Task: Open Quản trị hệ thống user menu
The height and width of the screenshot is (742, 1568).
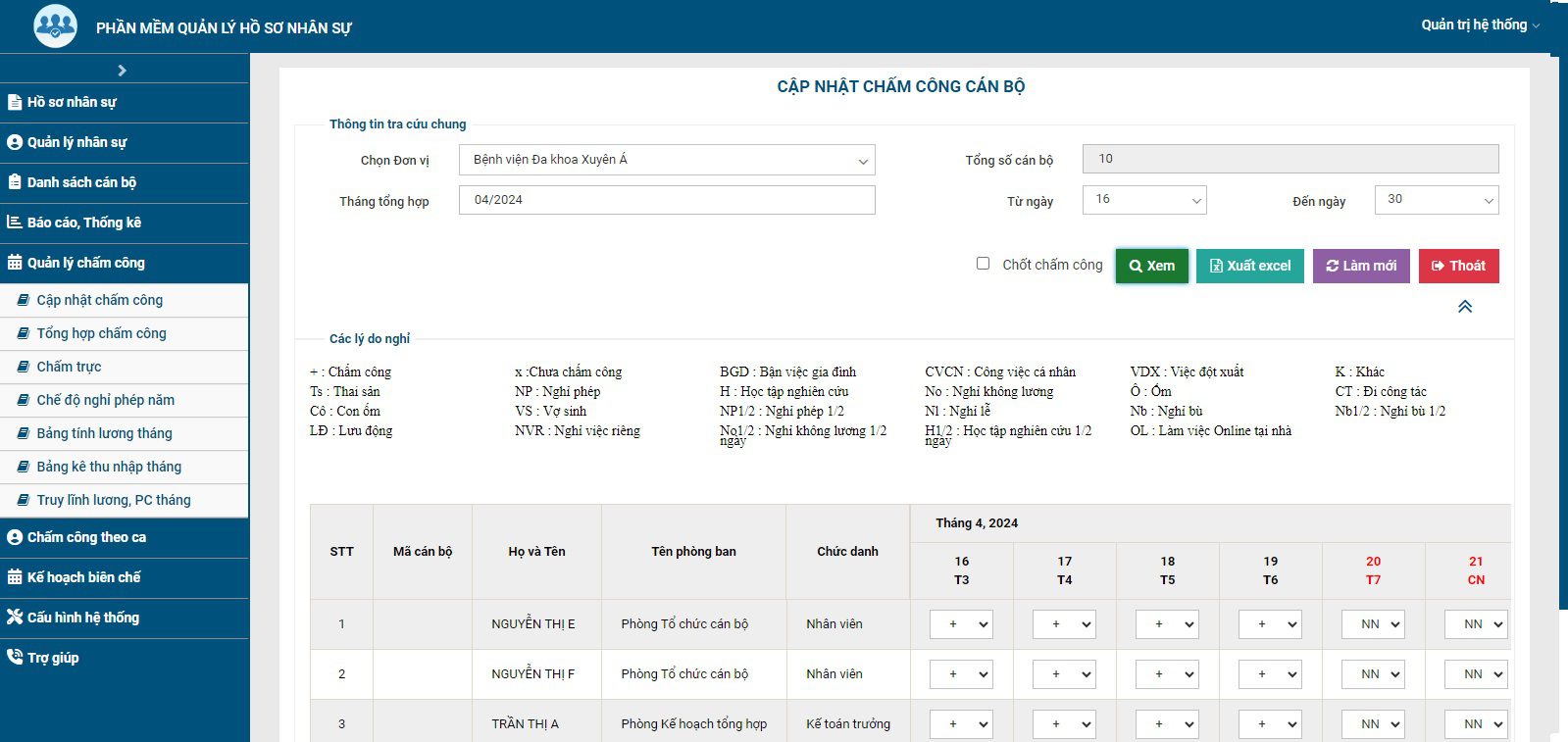Action: [1479, 25]
